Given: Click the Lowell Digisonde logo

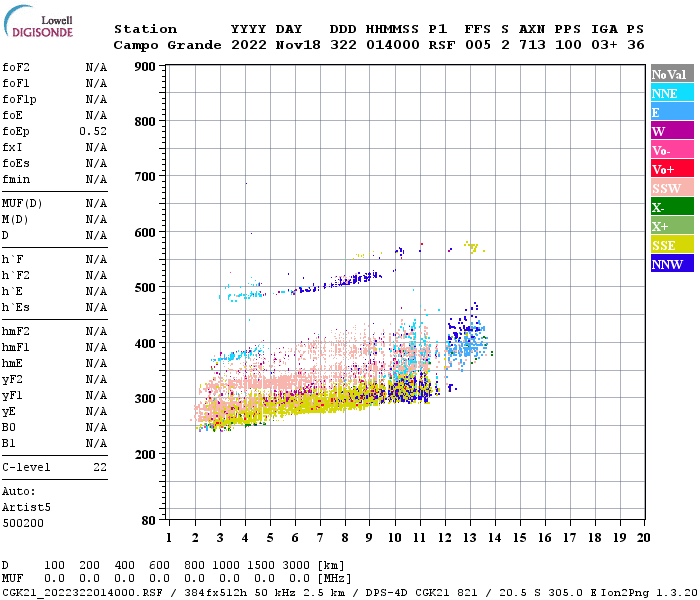Looking at the screenshot, I should point(38,21).
